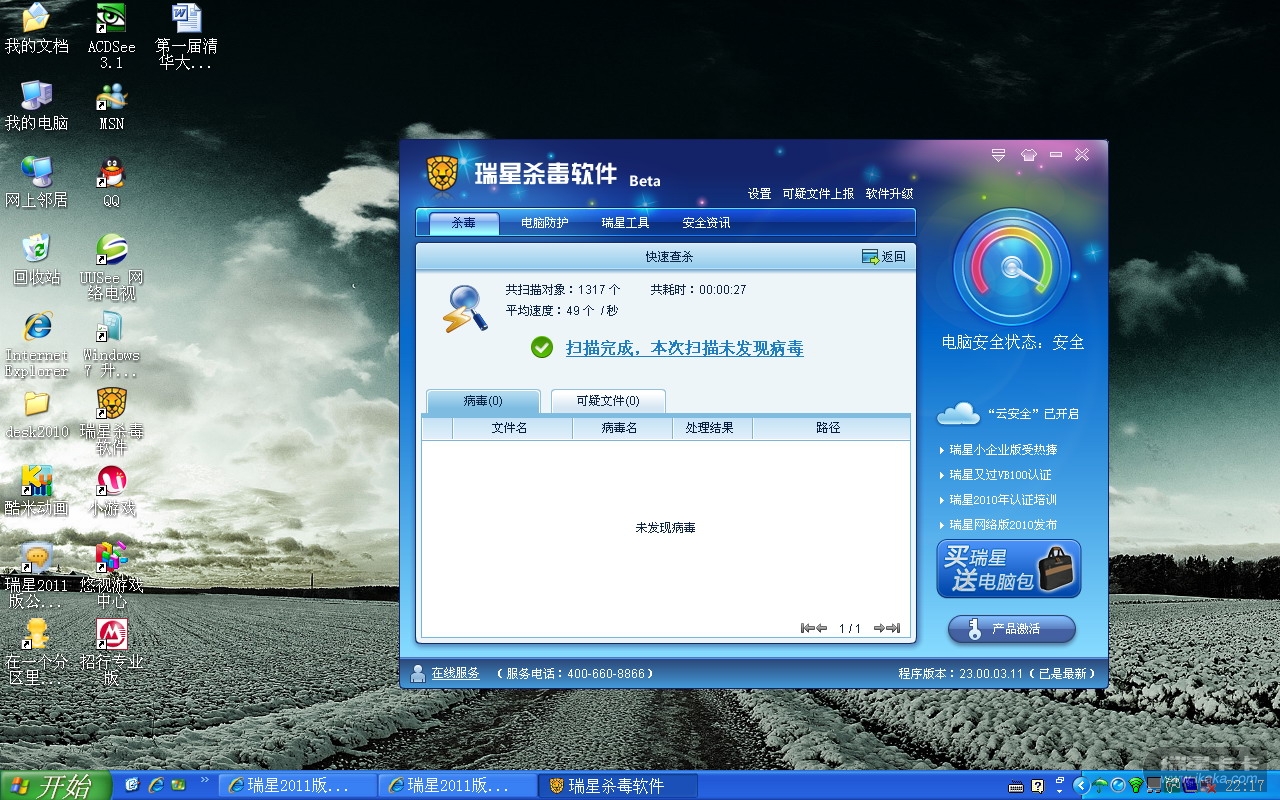
Task: Open 我的电脑 on the desktop
Action: (x=36, y=106)
